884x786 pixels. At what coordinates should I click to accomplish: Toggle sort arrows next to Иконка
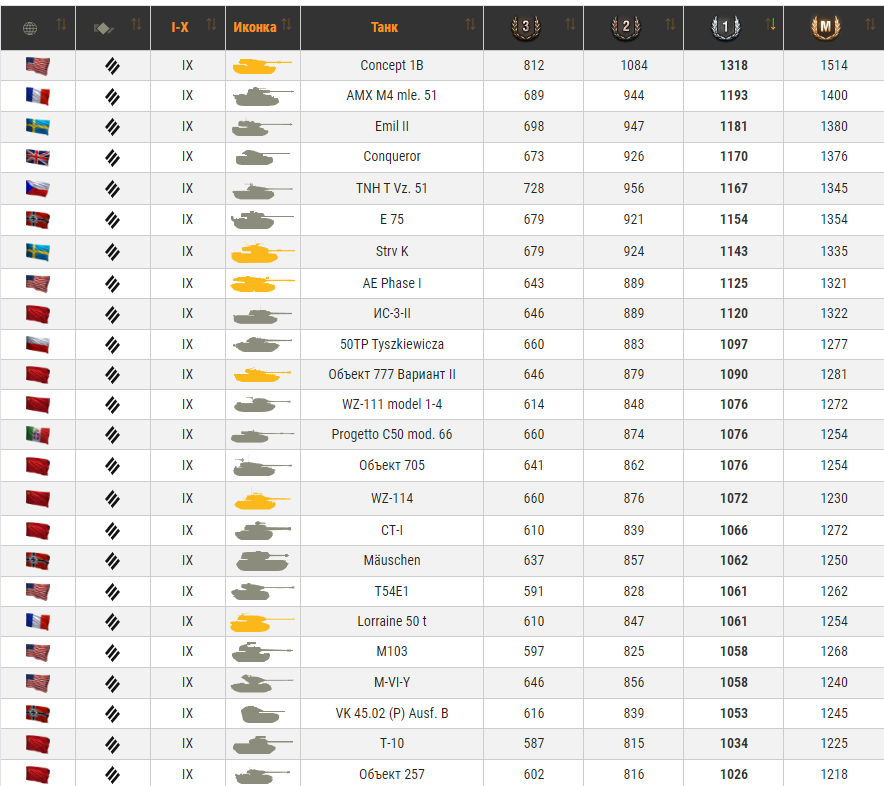tap(286, 24)
